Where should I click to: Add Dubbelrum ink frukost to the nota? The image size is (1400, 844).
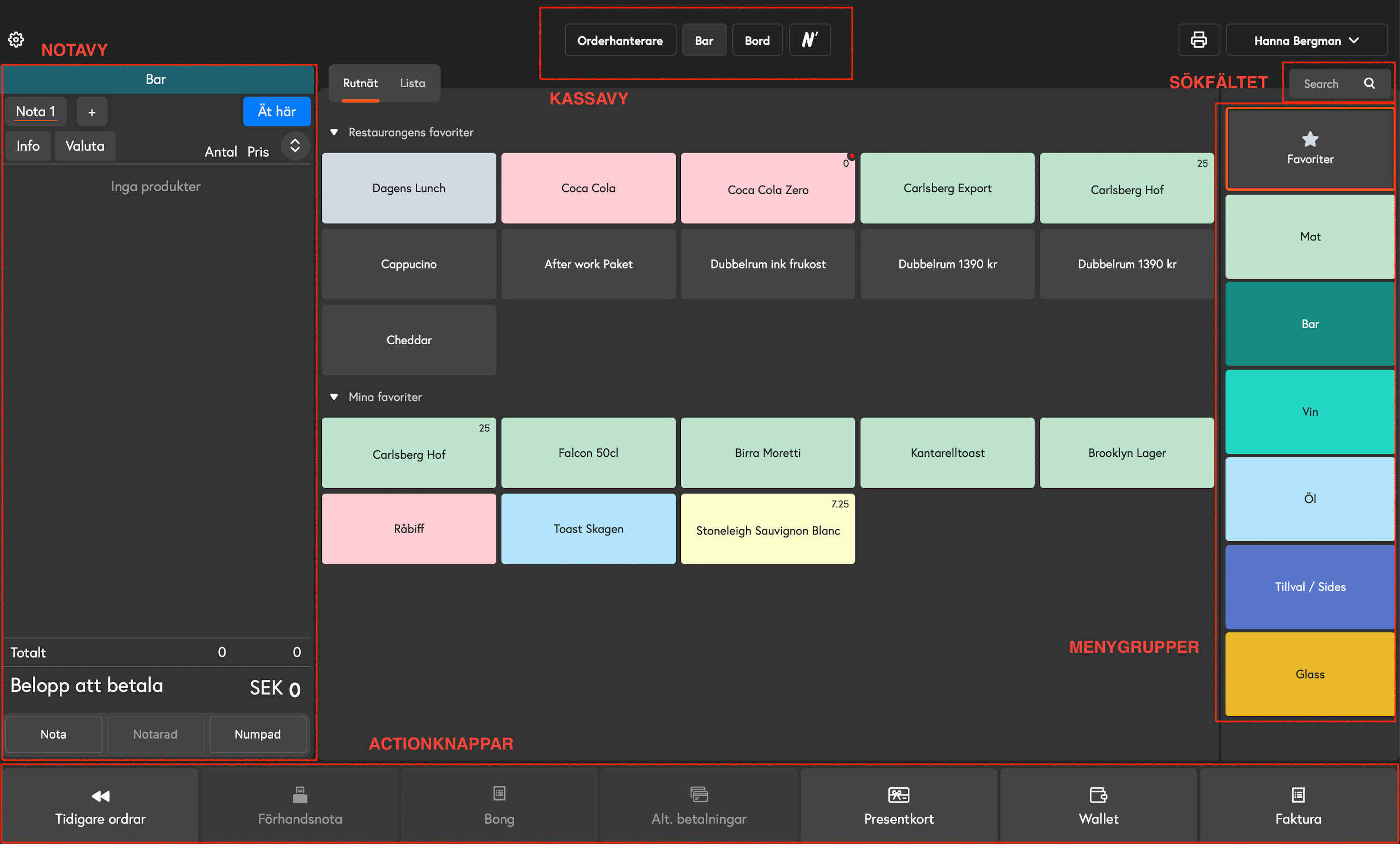pyautogui.click(x=768, y=264)
